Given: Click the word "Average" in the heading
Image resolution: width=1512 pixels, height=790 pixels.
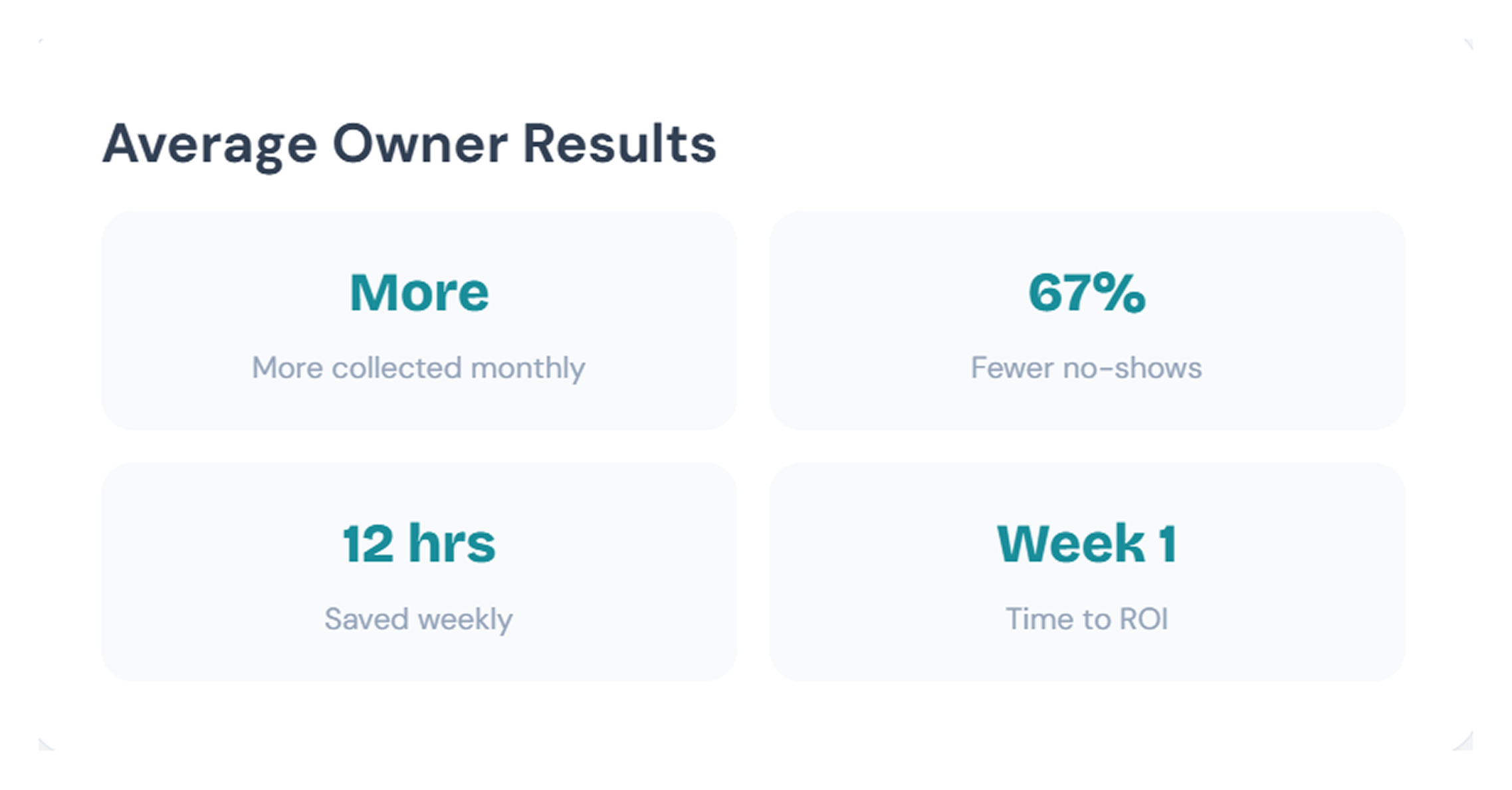Looking at the screenshot, I should [x=209, y=146].
